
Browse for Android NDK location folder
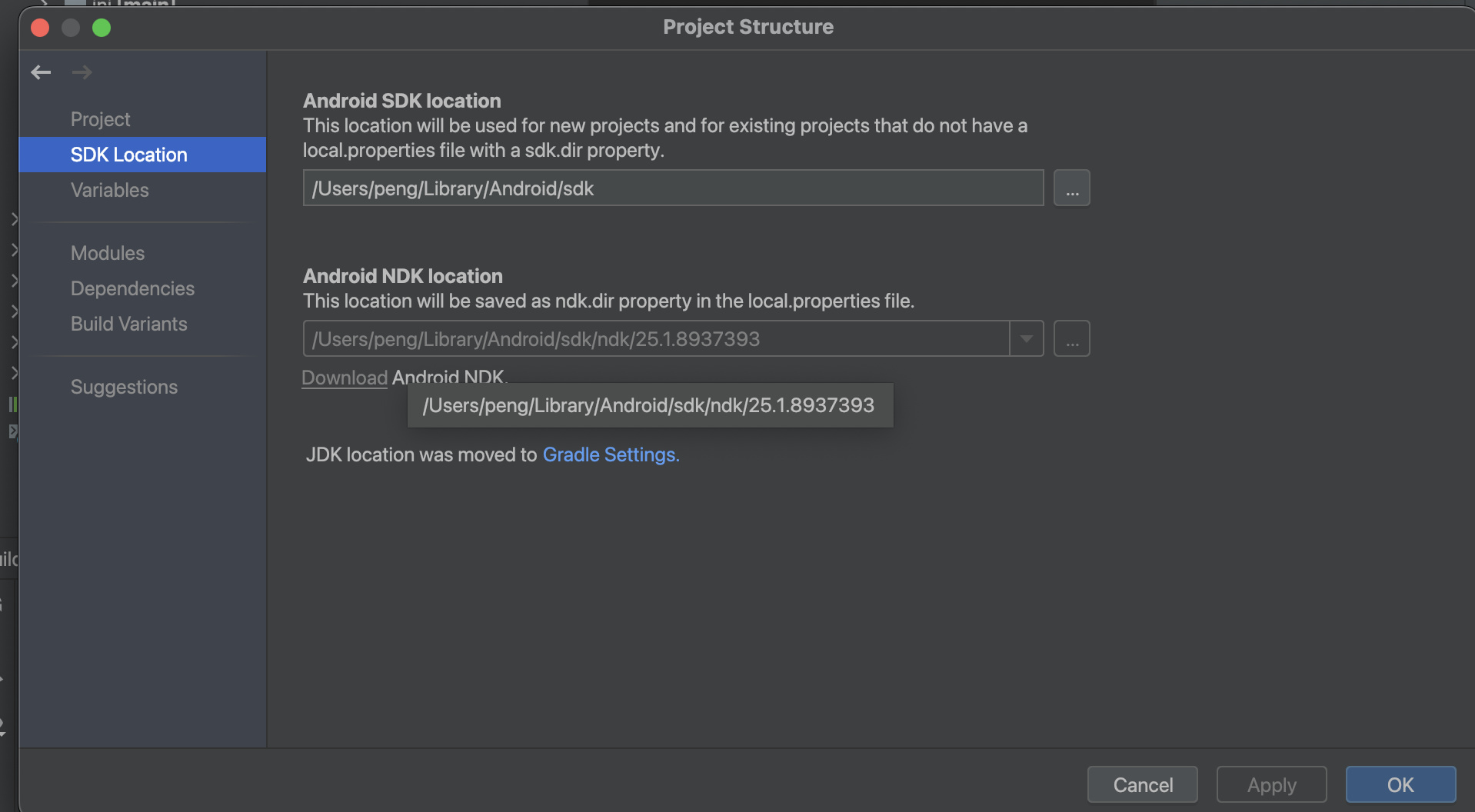[x=1071, y=339]
